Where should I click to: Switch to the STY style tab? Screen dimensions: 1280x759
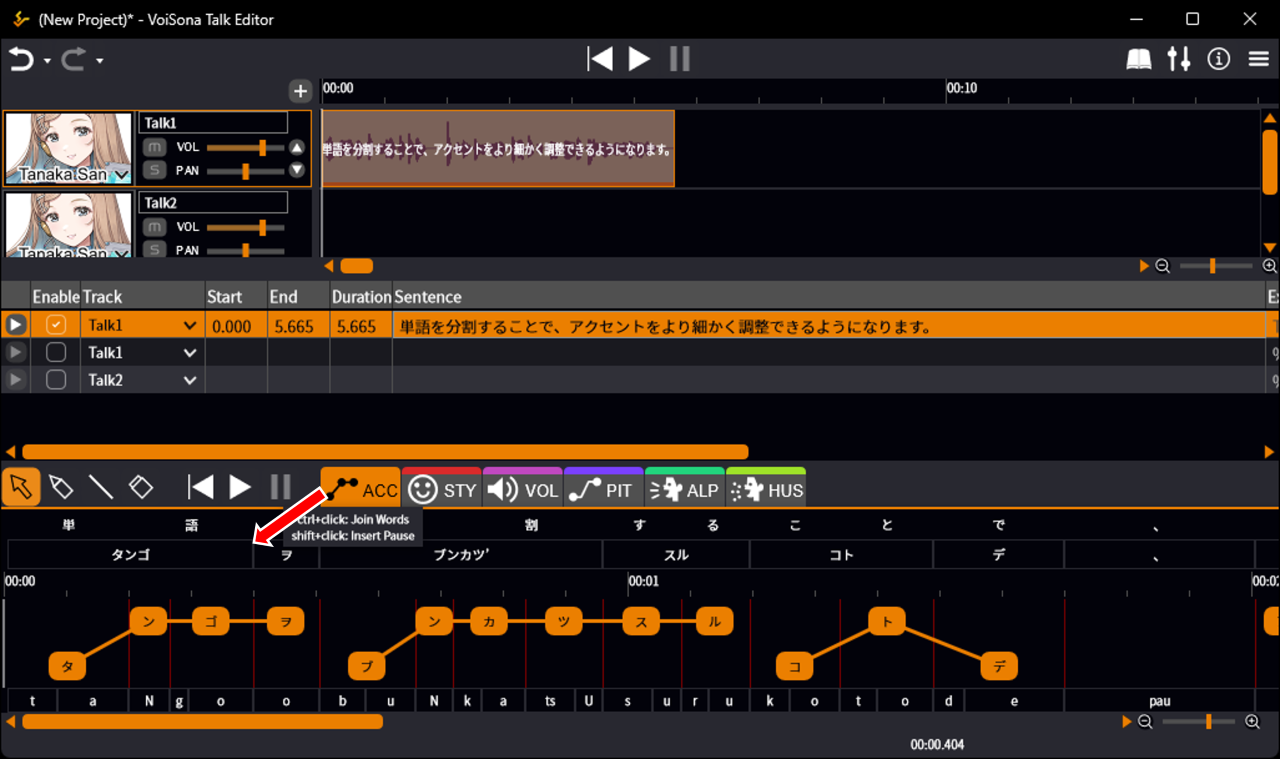click(x=441, y=489)
